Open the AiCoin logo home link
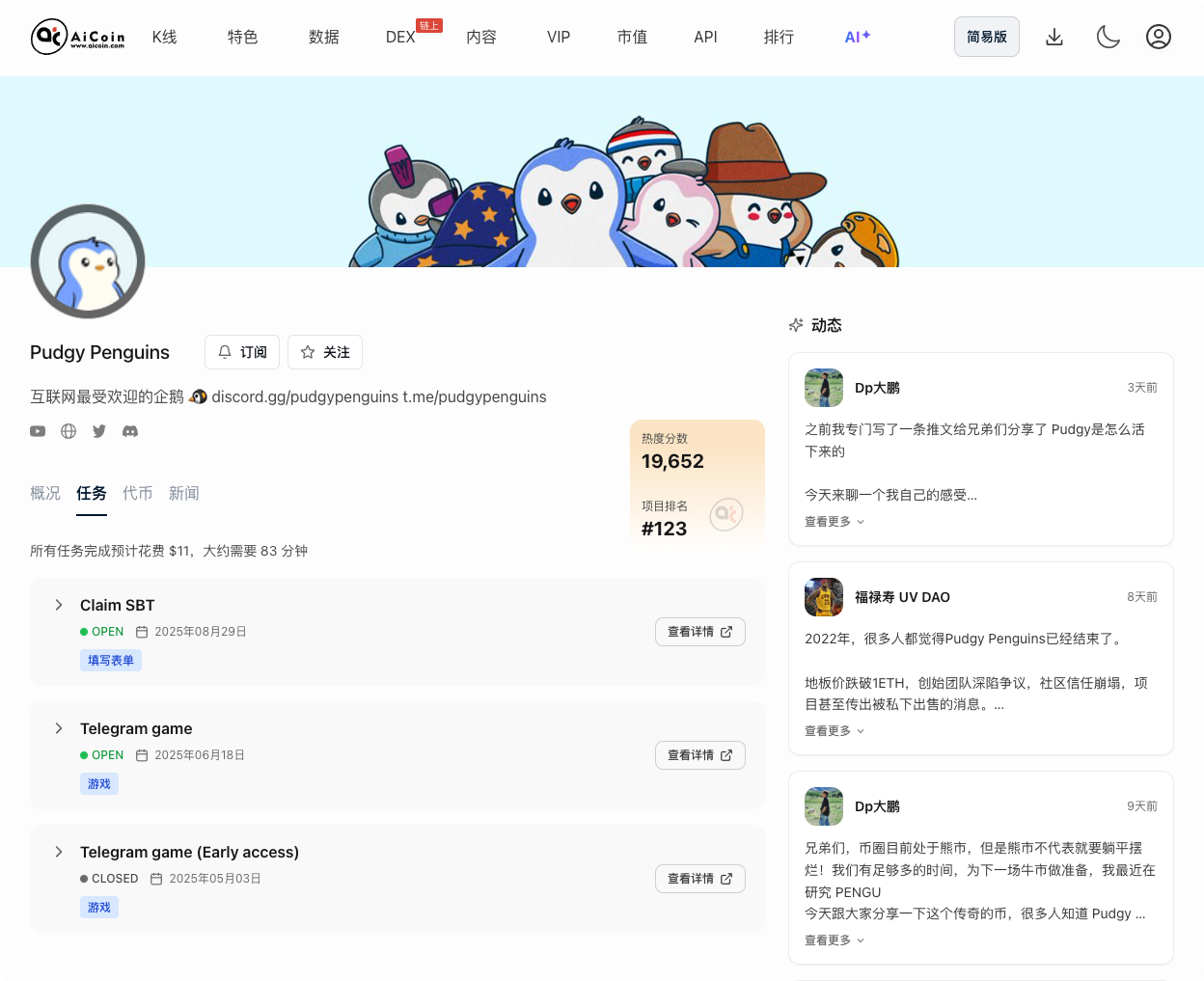1204x981 pixels. (x=78, y=37)
